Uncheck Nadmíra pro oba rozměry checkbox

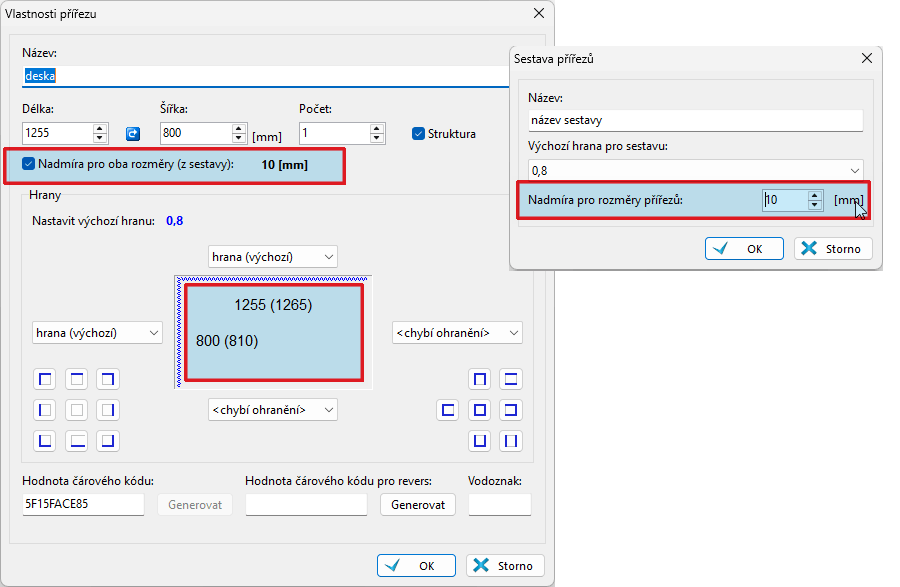click(x=29, y=164)
